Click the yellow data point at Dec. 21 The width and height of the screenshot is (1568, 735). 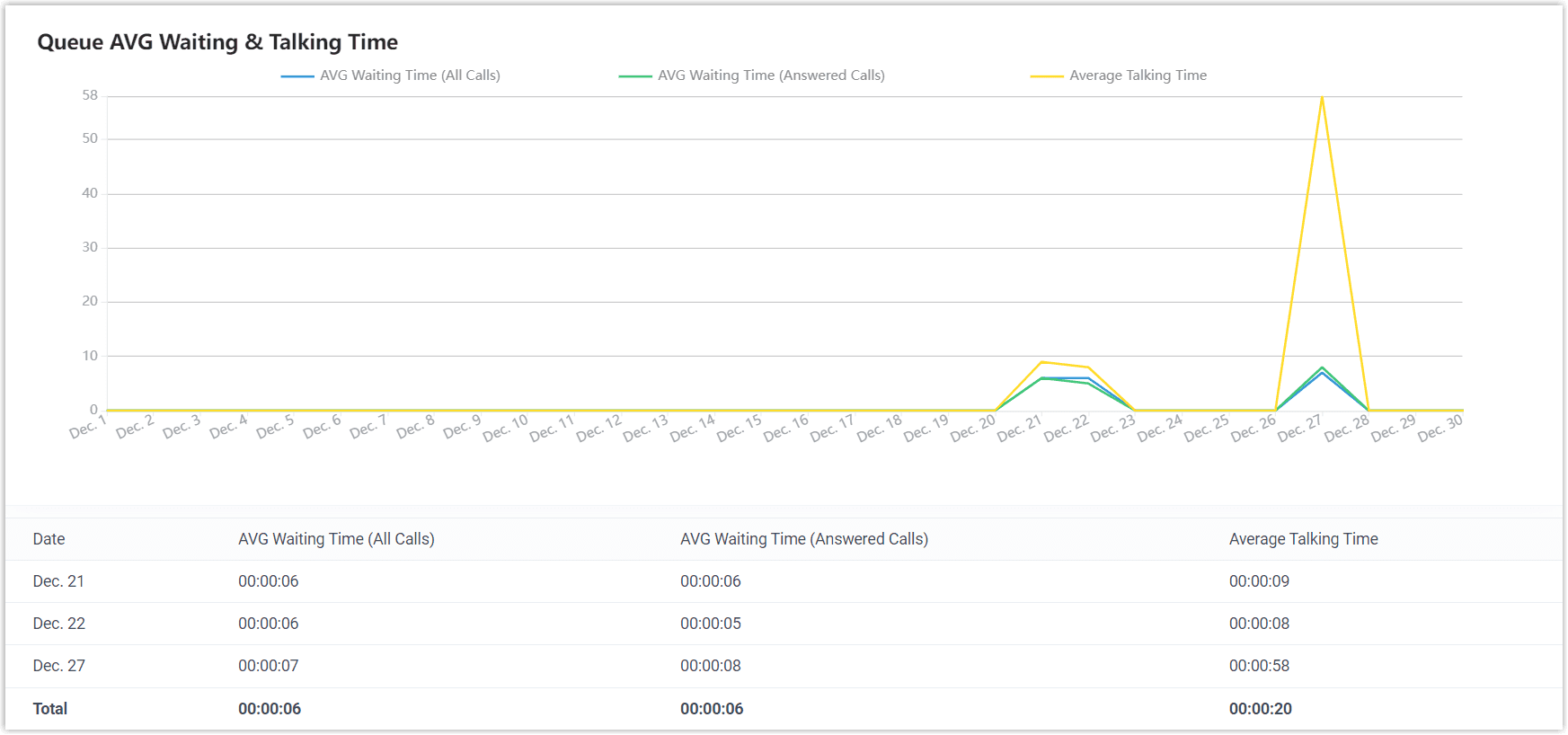coord(1041,362)
